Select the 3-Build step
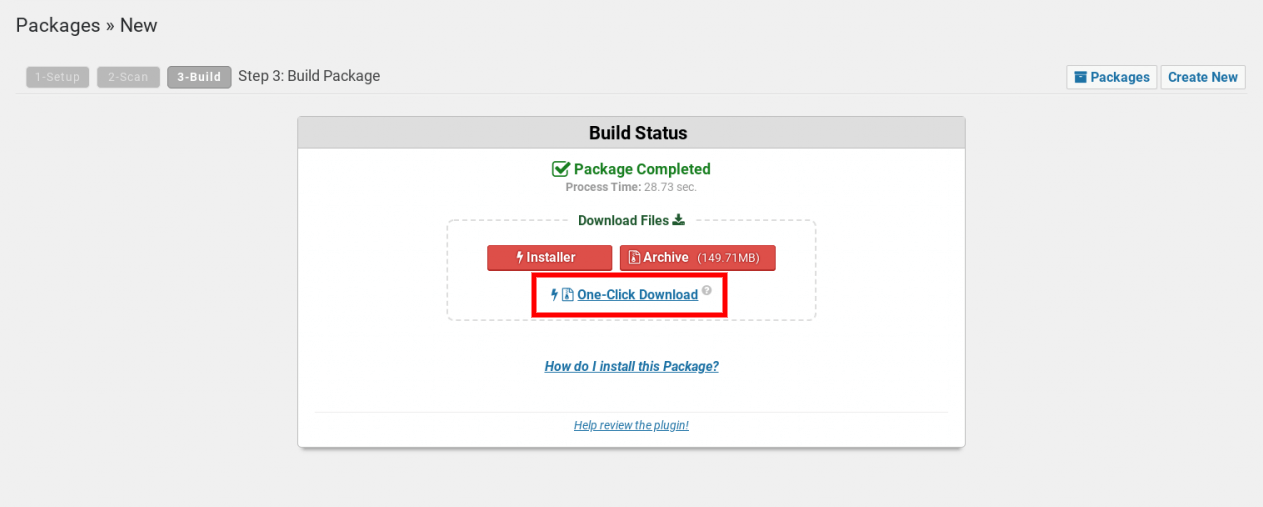Viewport: 1263px width, 507px height. (x=199, y=77)
